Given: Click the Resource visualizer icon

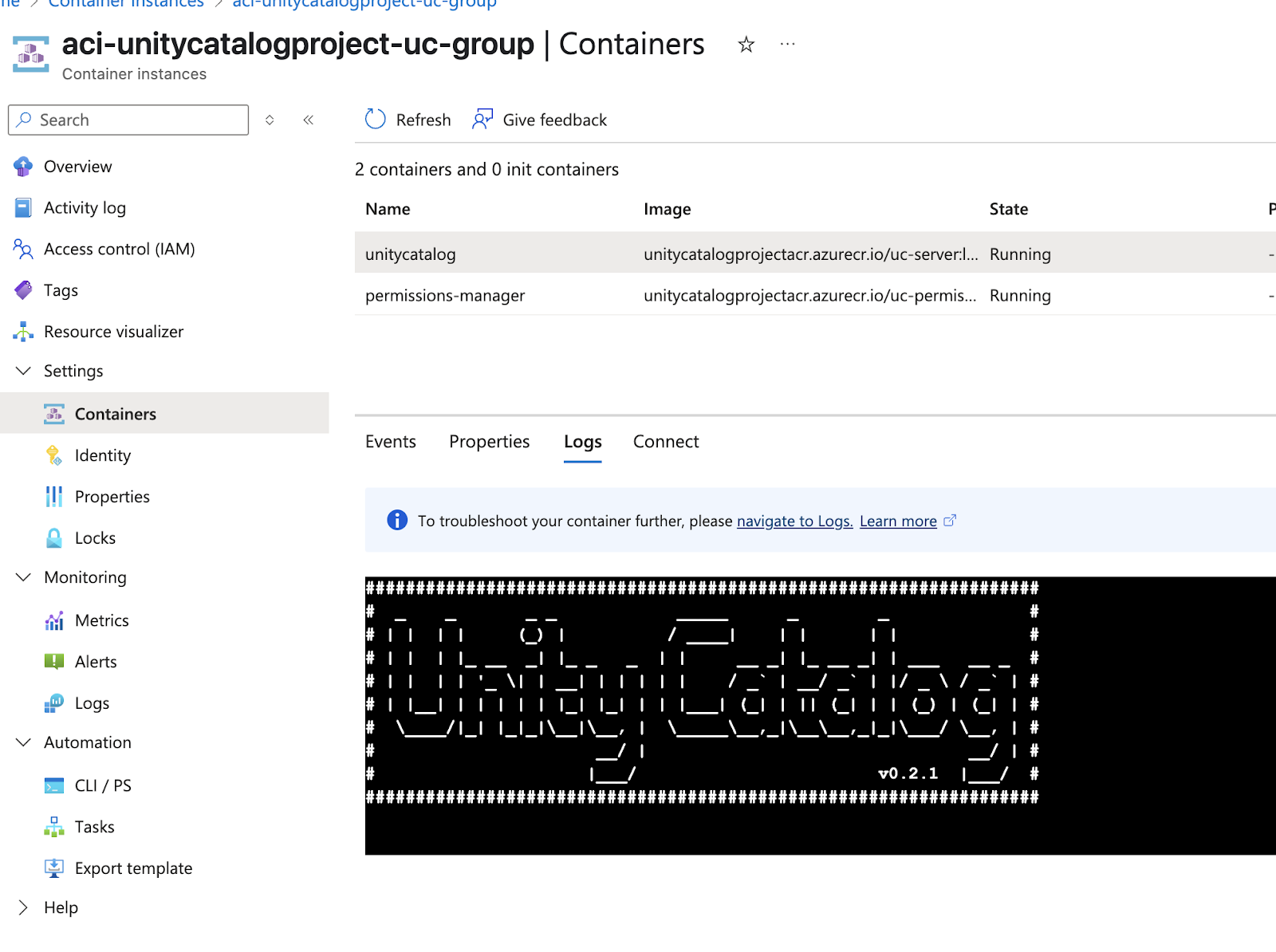Looking at the screenshot, I should pyautogui.click(x=23, y=332).
